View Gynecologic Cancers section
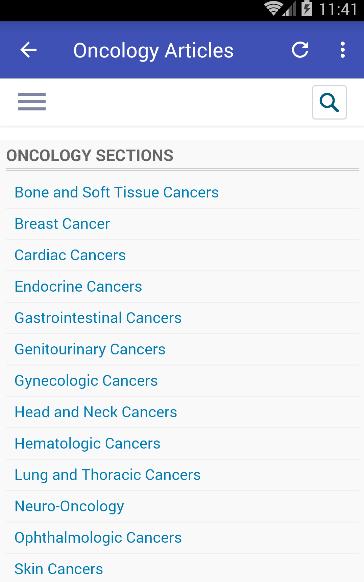Image resolution: width=364 pixels, height=582 pixels. click(x=86, y=381)
